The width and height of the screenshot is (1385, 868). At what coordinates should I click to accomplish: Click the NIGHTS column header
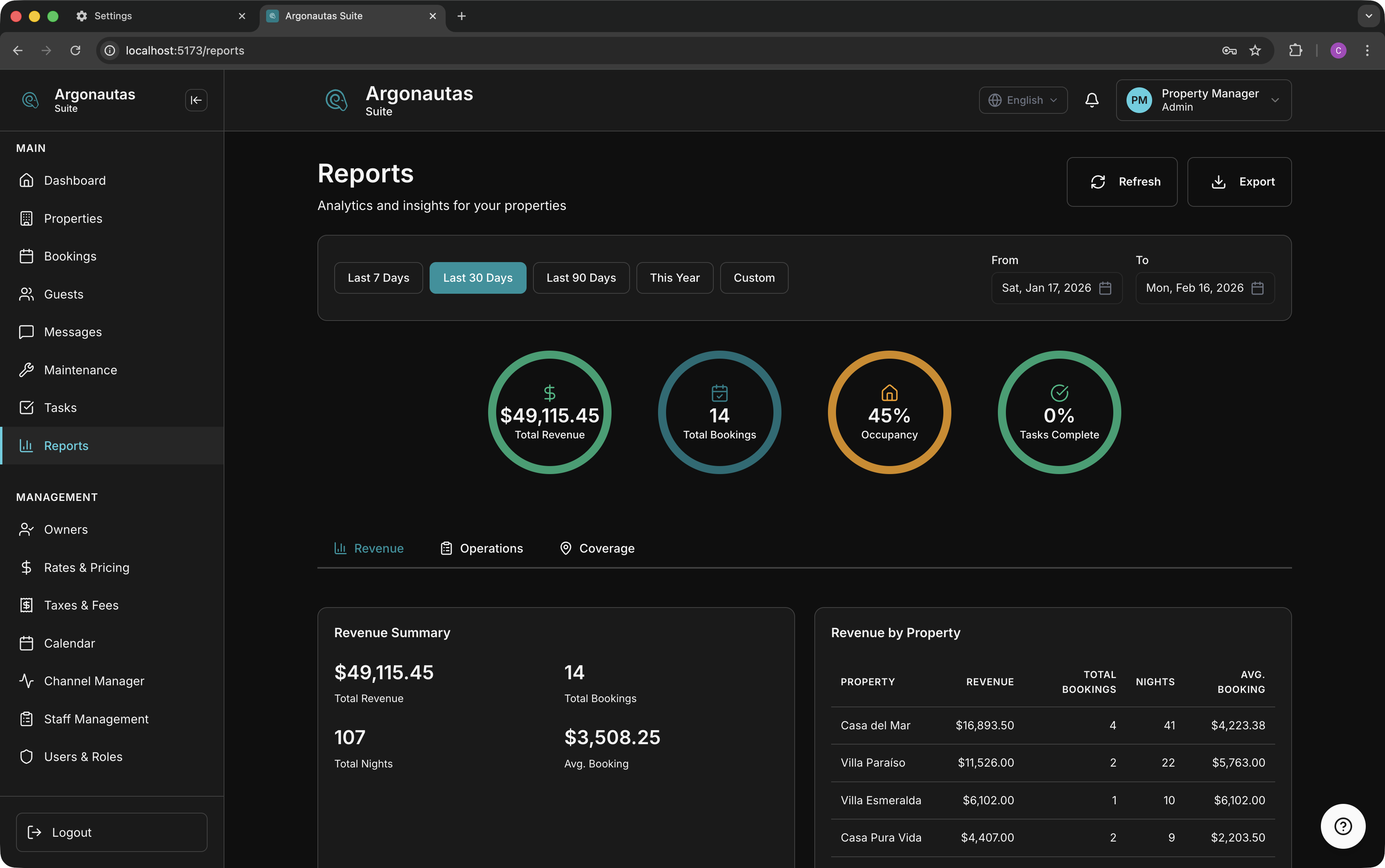click(x=1155, y=682)
